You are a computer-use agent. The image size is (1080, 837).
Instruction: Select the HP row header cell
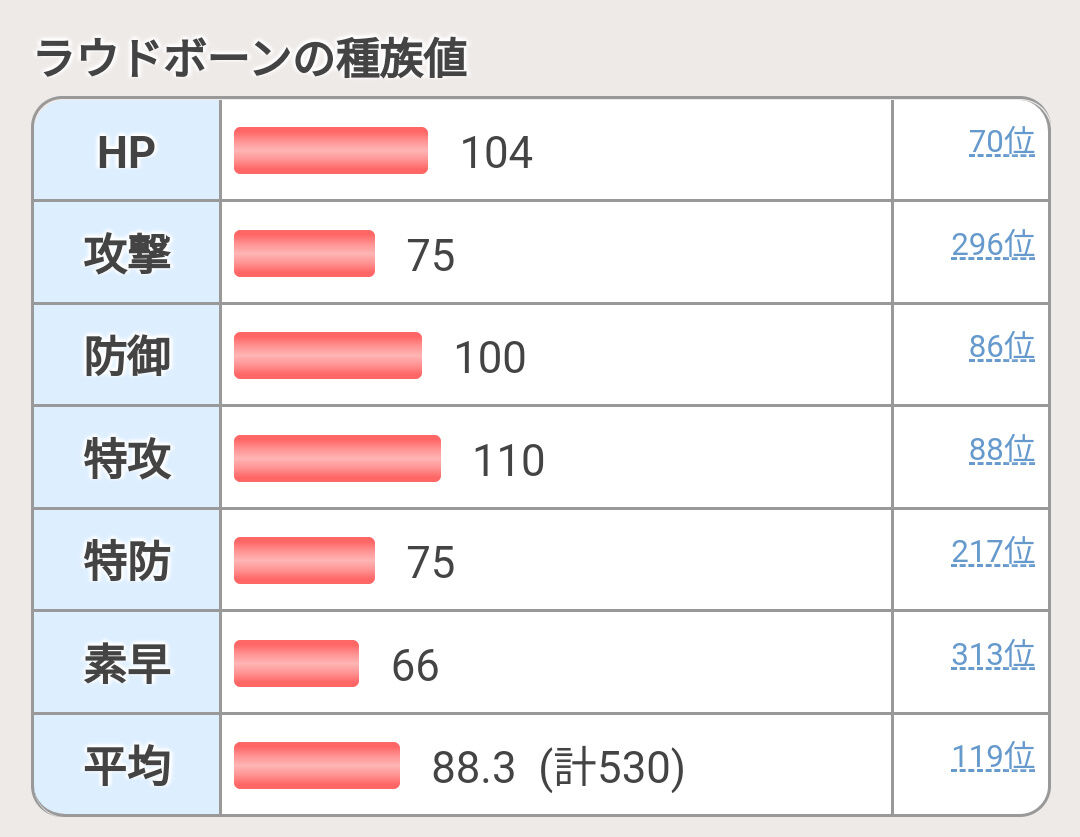point(127,150)
